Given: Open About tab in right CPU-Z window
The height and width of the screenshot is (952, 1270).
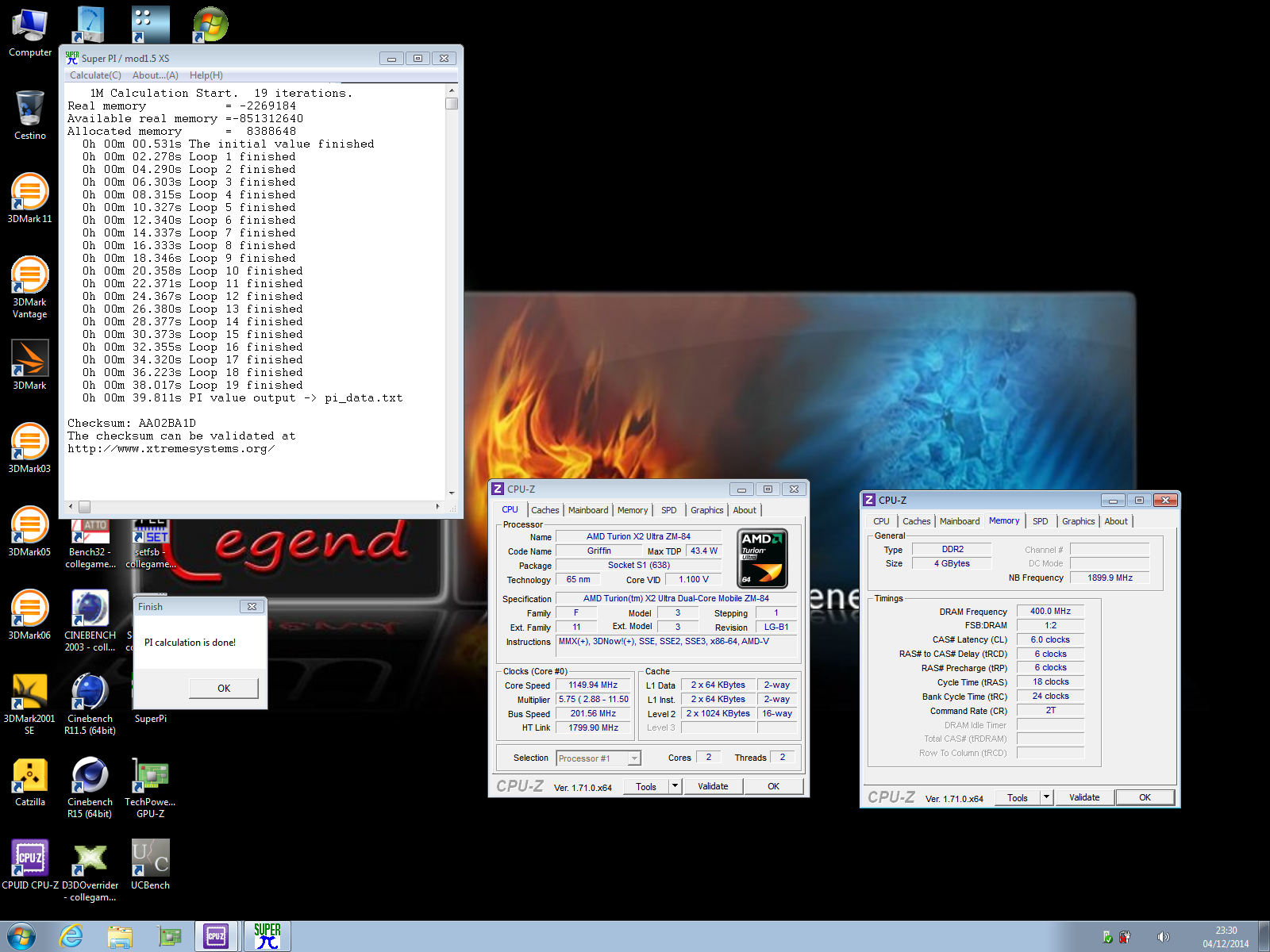Looking at the screenshot, I should pos(1116,521).
